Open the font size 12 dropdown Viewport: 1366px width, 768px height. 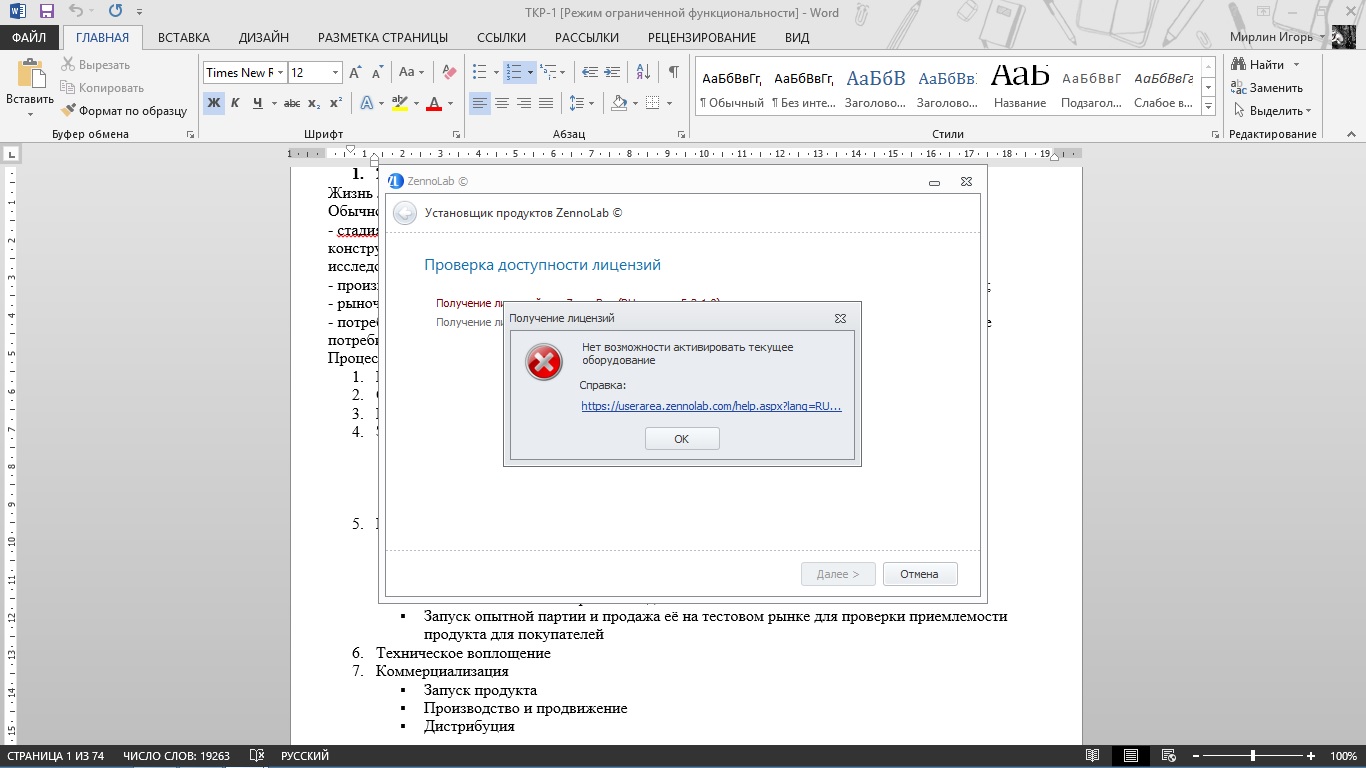[x=335, y=72]
